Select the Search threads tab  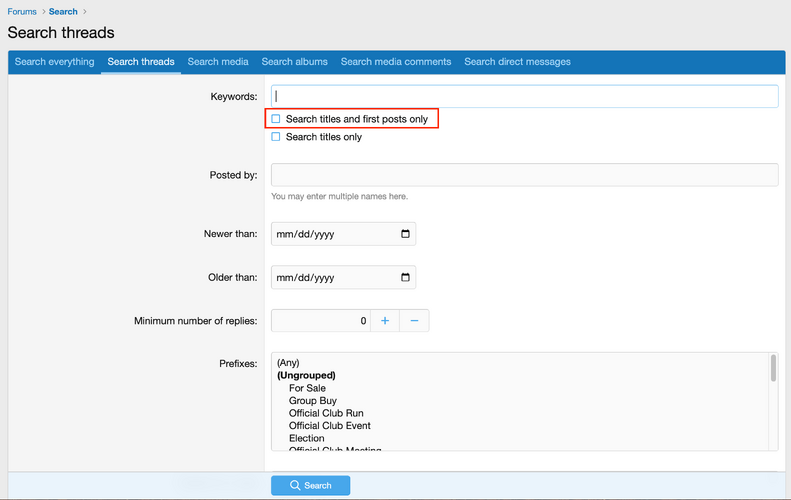coord(141,62)
